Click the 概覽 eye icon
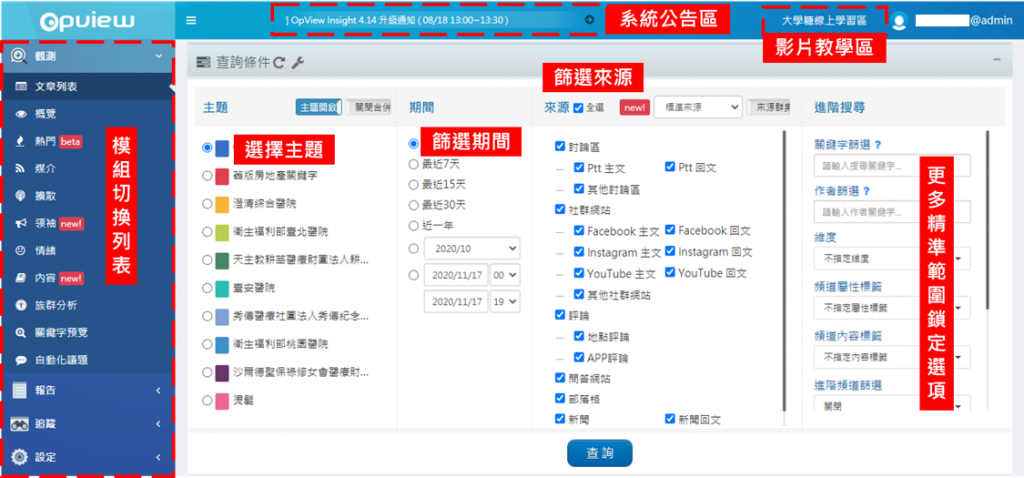Screen dimensions: 1024x478 pyautogui.click(x=21, y=114)
